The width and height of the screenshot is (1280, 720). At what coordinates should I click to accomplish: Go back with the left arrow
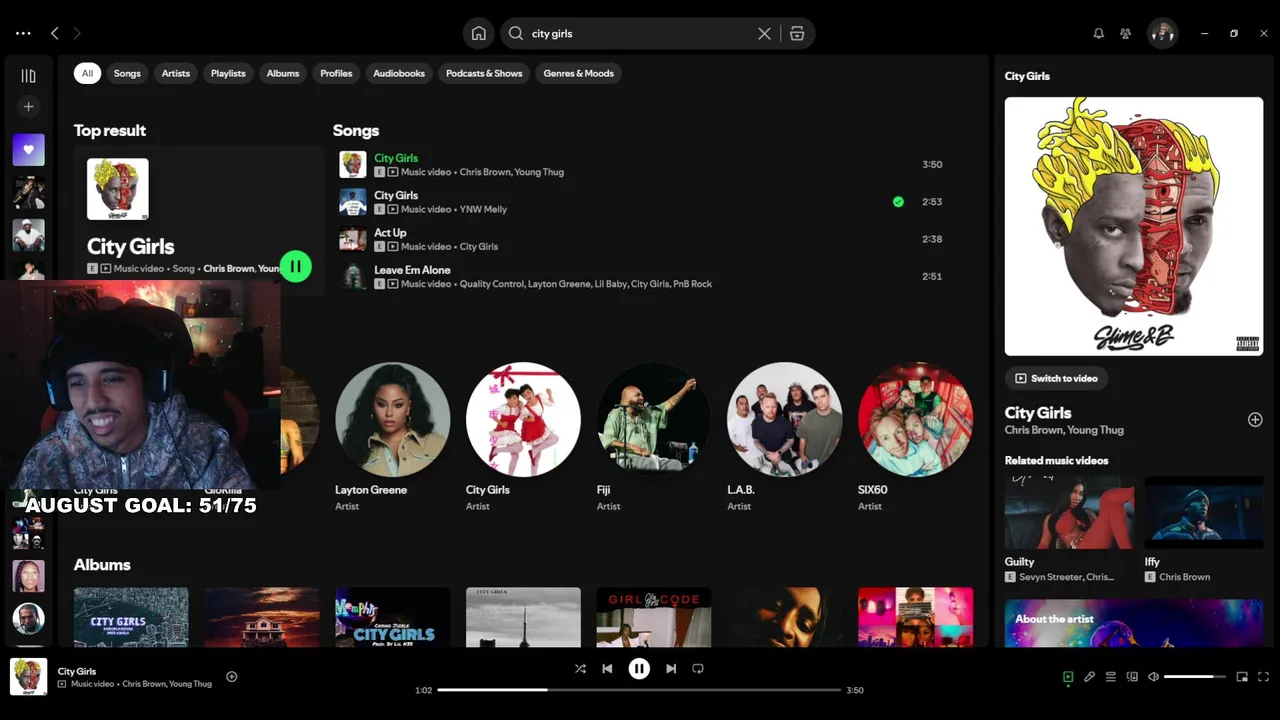[x=55, y=33]
